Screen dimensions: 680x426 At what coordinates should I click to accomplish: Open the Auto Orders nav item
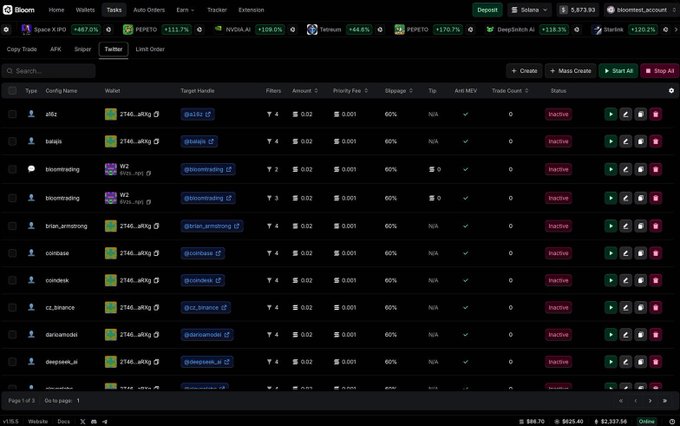tap(149, 10)
